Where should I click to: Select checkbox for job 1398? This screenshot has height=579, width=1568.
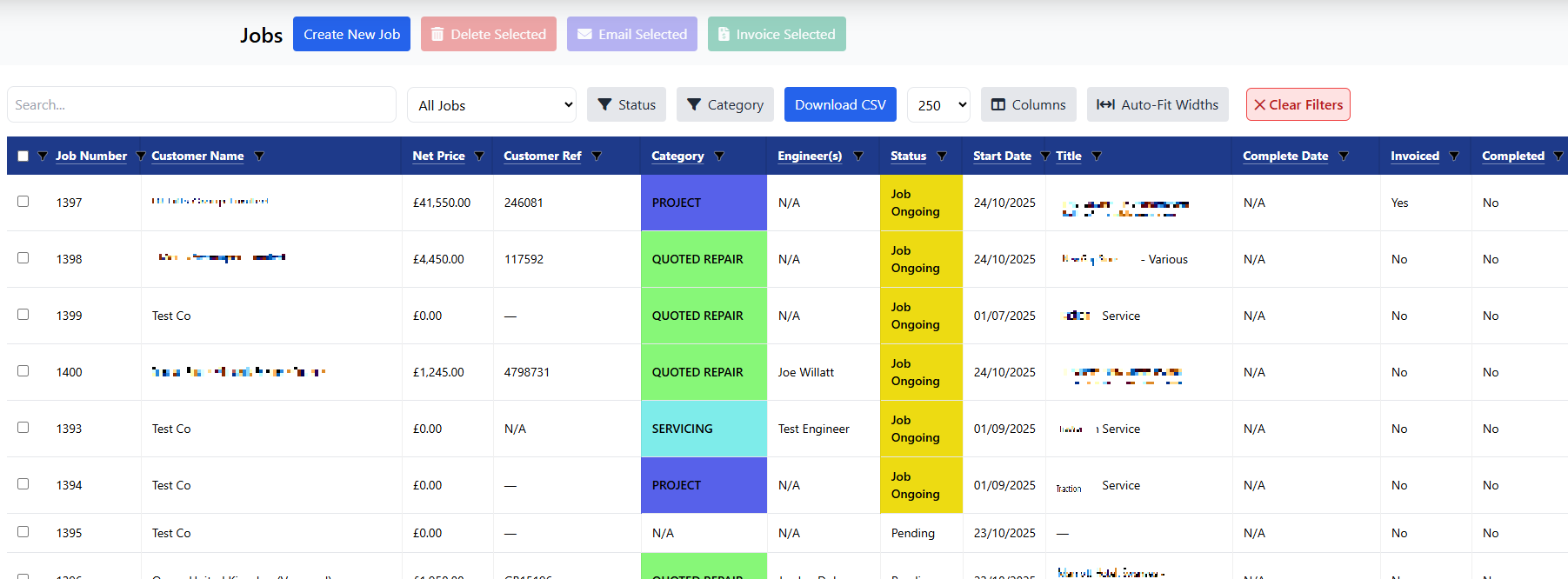23,258
